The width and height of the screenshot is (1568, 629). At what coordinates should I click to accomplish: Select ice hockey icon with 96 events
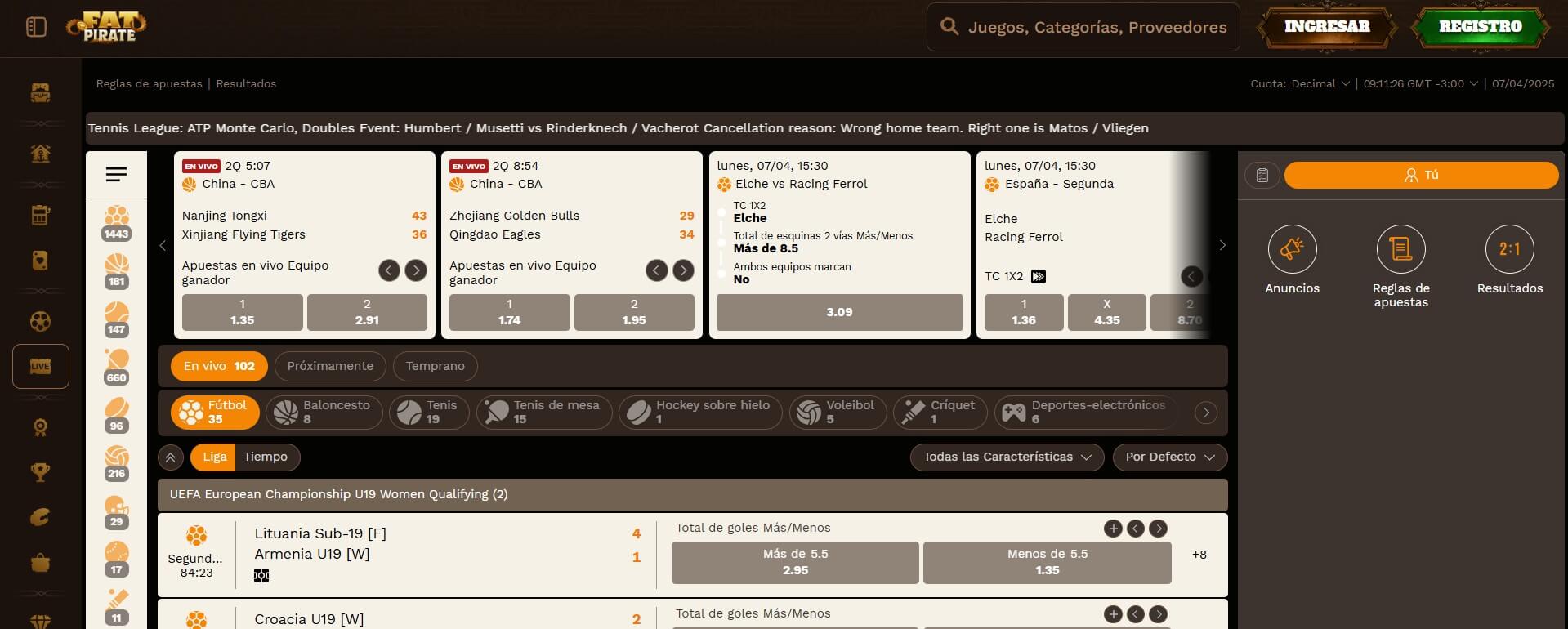pyautogui.click(x=116, y=415)
